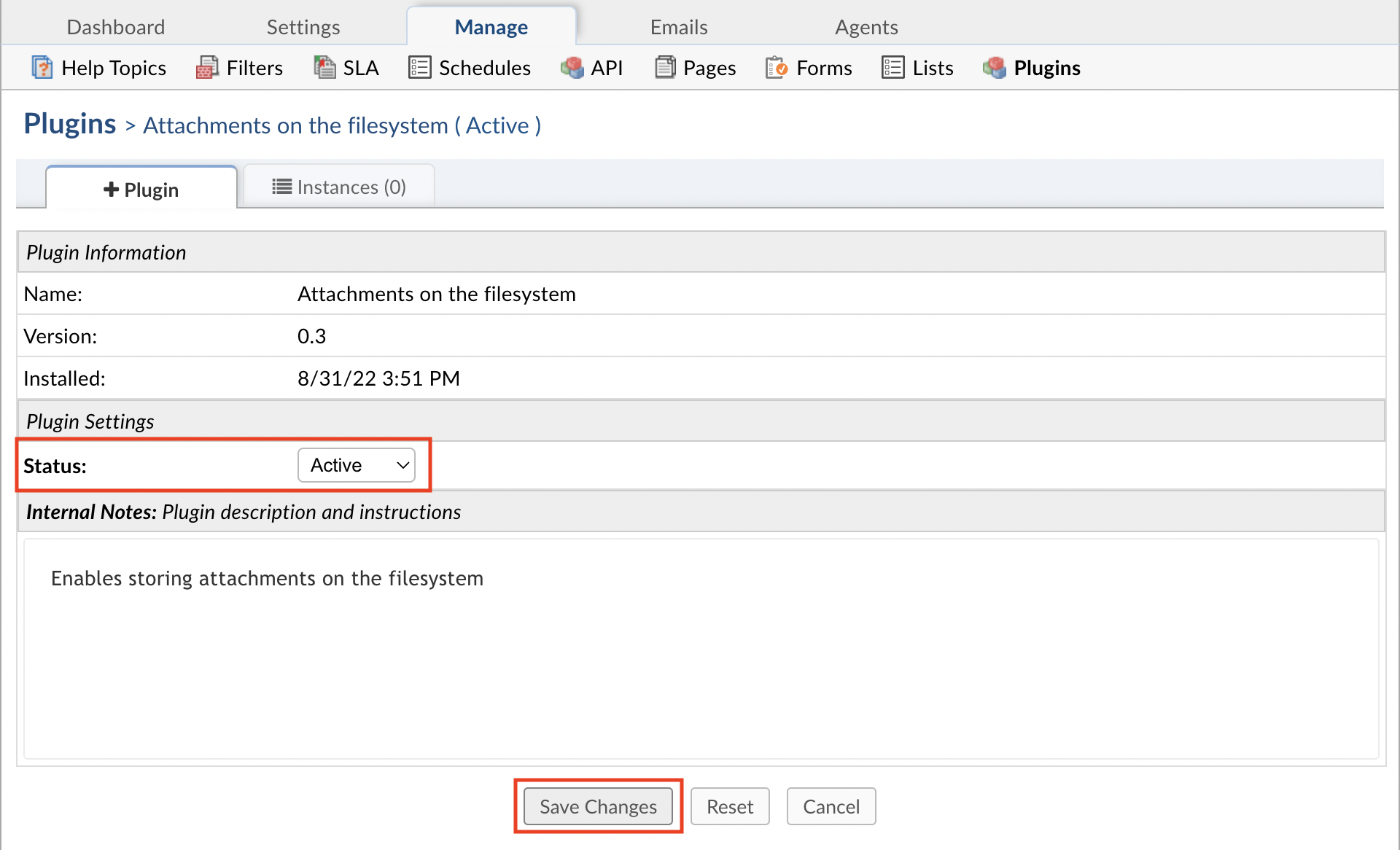Expand the Status selector to disable plugin
The width and height of the screenshot is (1400, 850).
(x=357, y=464)
